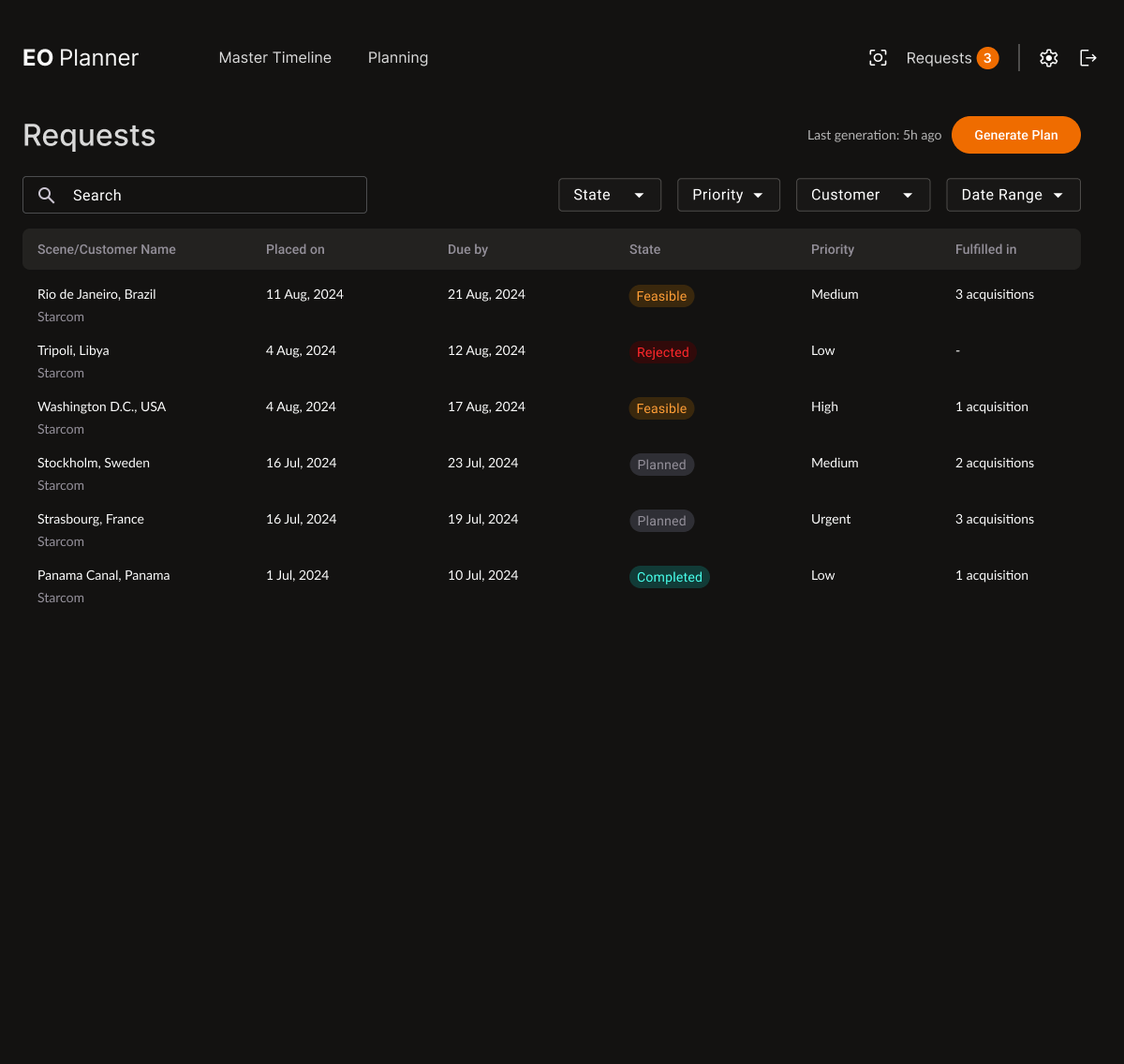Screen dimensions: 1124x1064
Task: Click the Generate Plan button
Action: tap(1016, 135)
